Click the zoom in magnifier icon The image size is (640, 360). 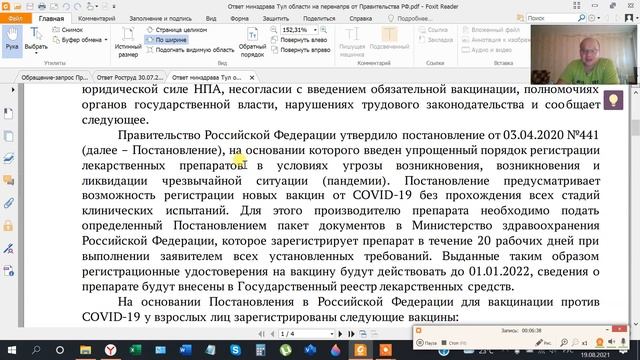point(324,30)
